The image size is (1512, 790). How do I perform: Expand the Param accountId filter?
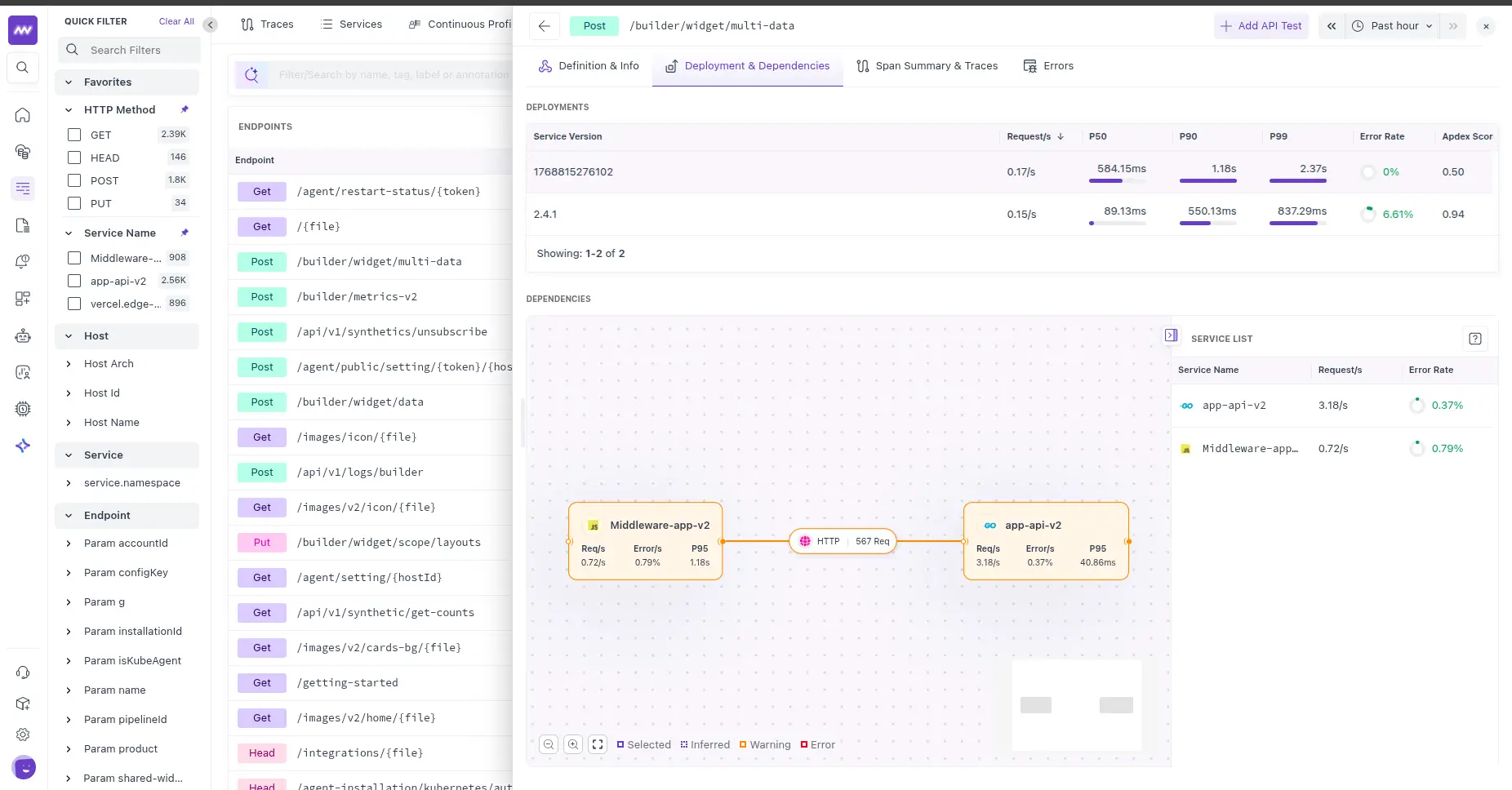[x=126, y=543]
